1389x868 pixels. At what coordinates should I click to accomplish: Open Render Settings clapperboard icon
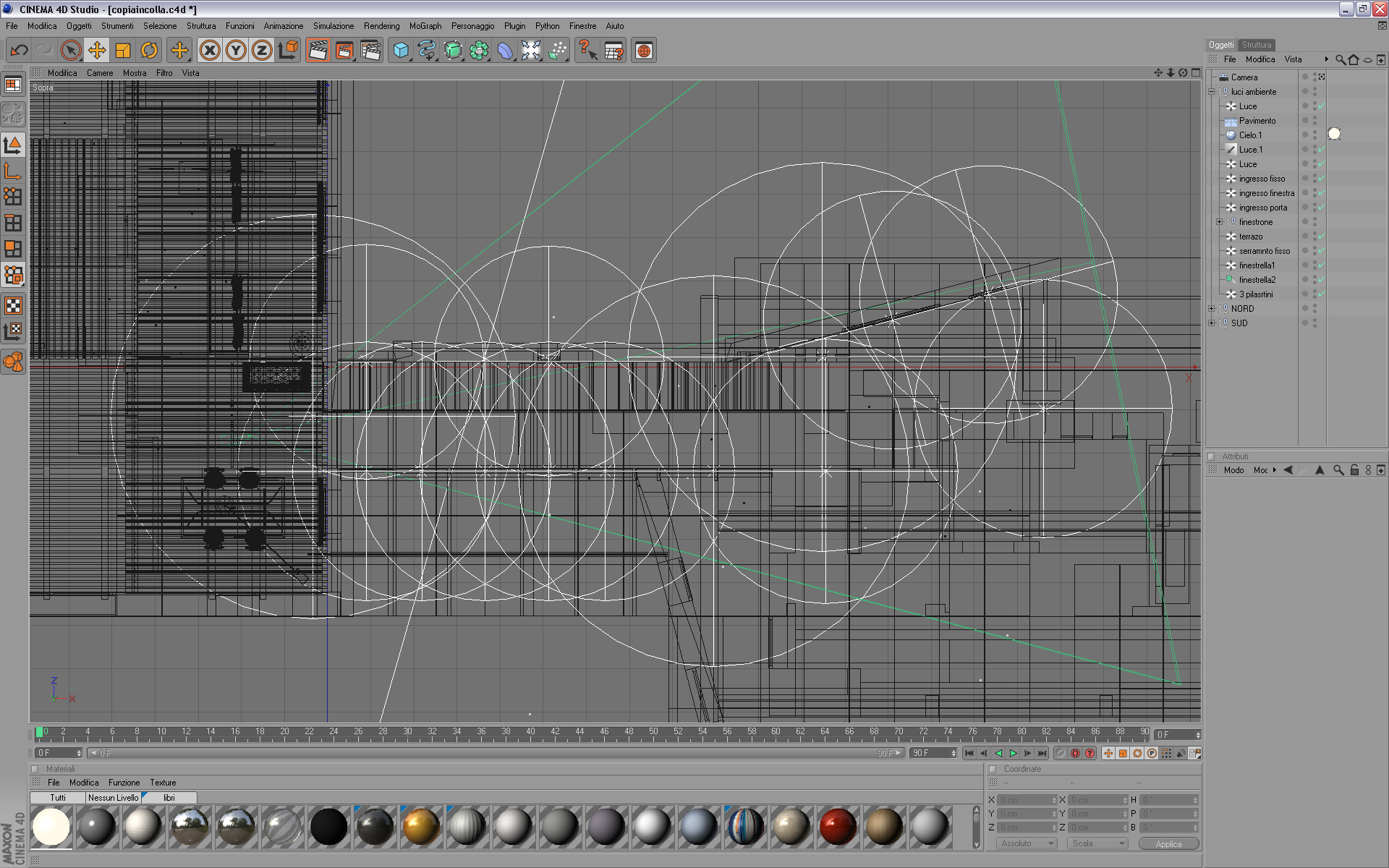[370, 51]
